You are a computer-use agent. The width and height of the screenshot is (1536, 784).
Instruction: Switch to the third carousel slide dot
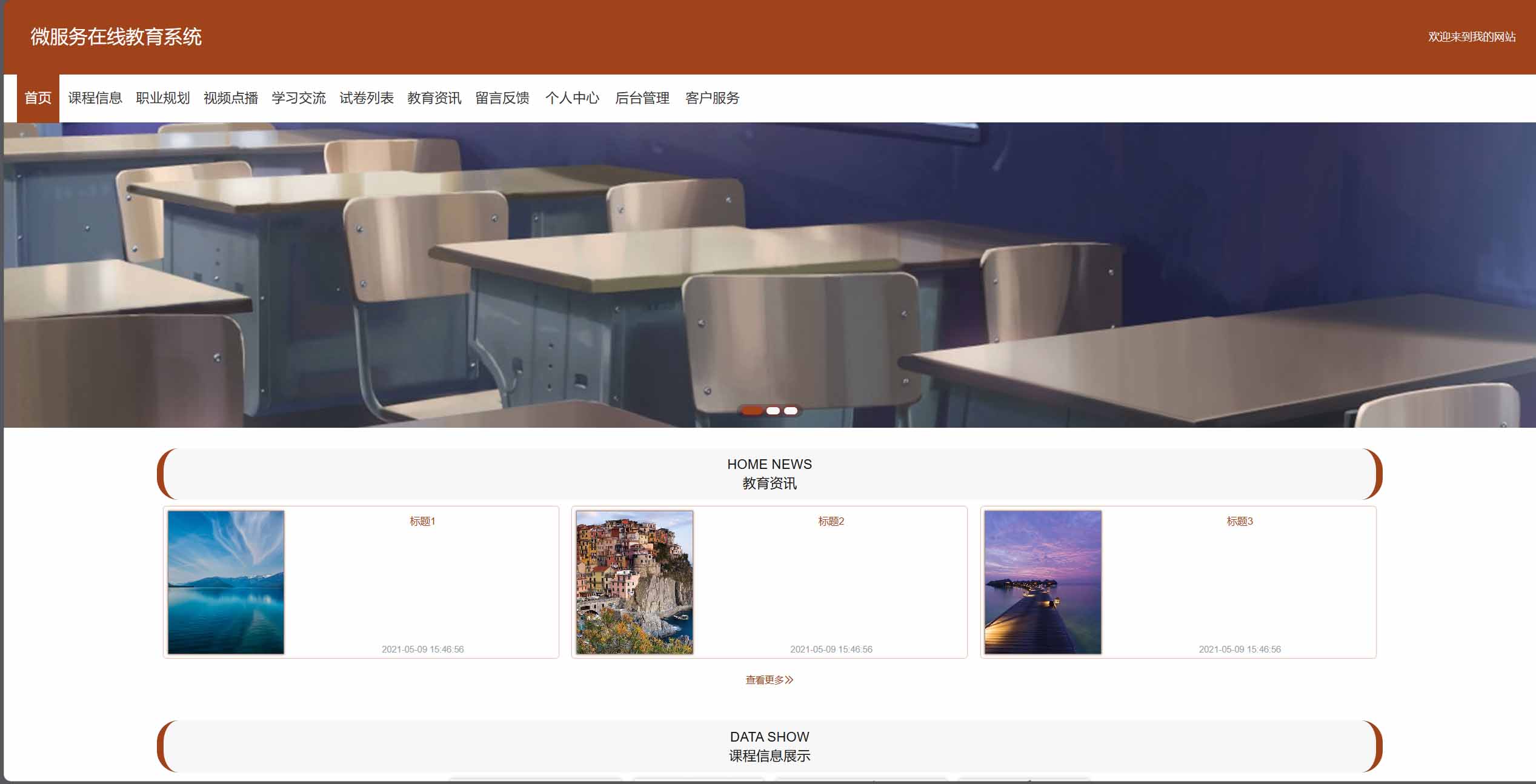pos(791,411)
